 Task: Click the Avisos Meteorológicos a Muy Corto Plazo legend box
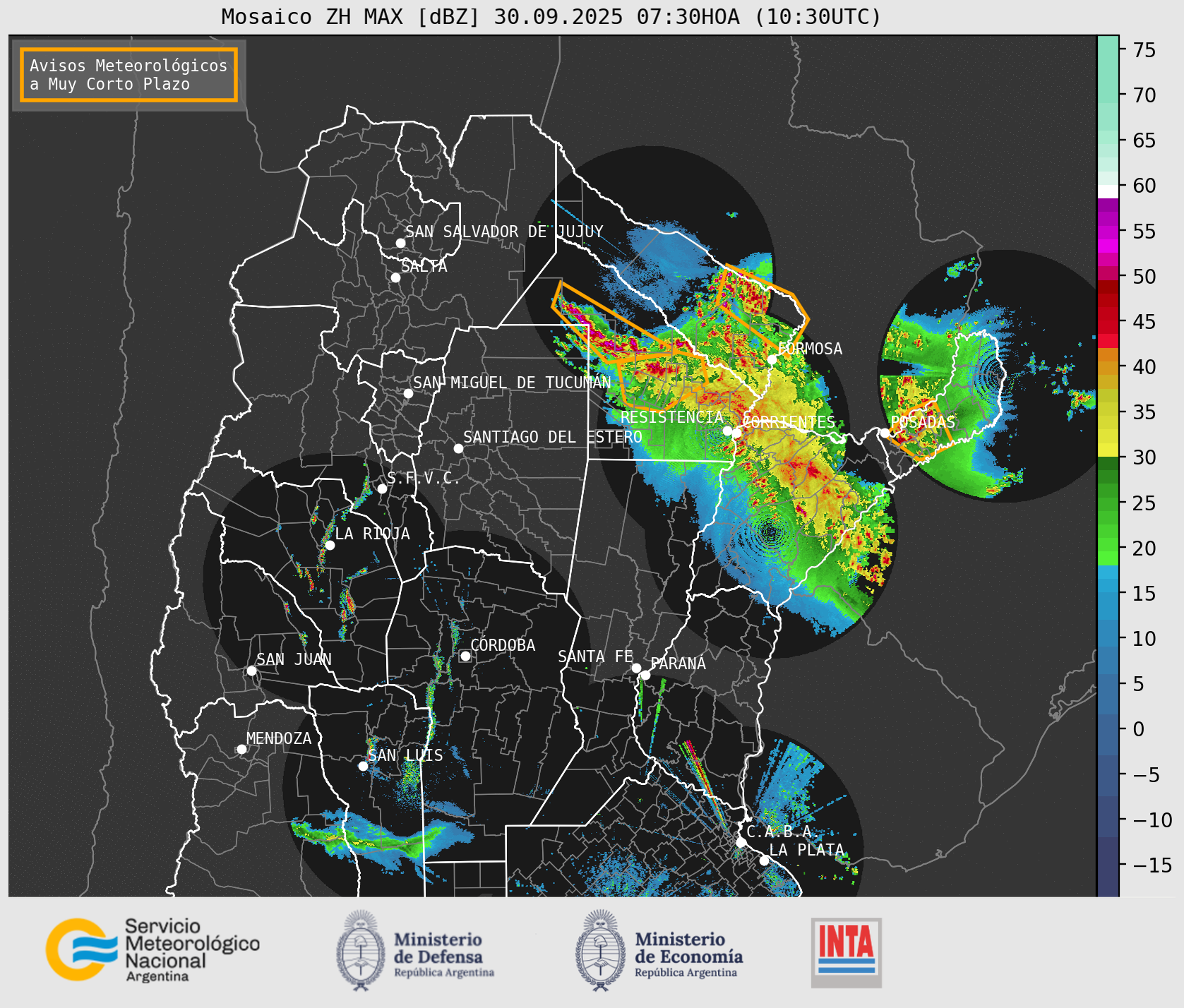(x=128, y=75)
